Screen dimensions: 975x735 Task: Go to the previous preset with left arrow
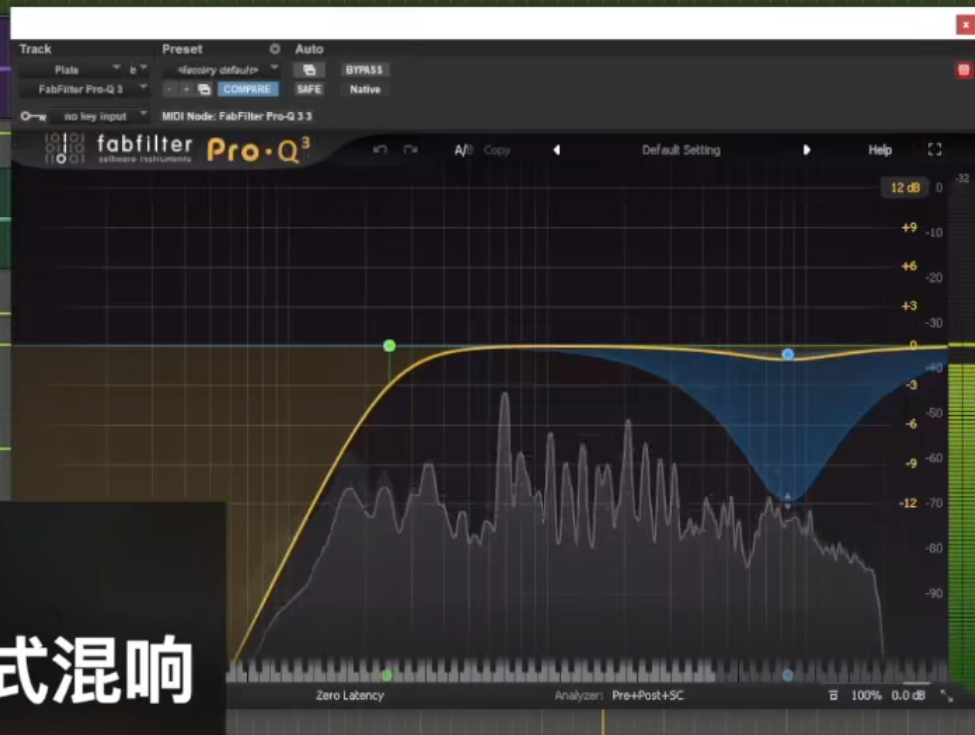[557, 150]
